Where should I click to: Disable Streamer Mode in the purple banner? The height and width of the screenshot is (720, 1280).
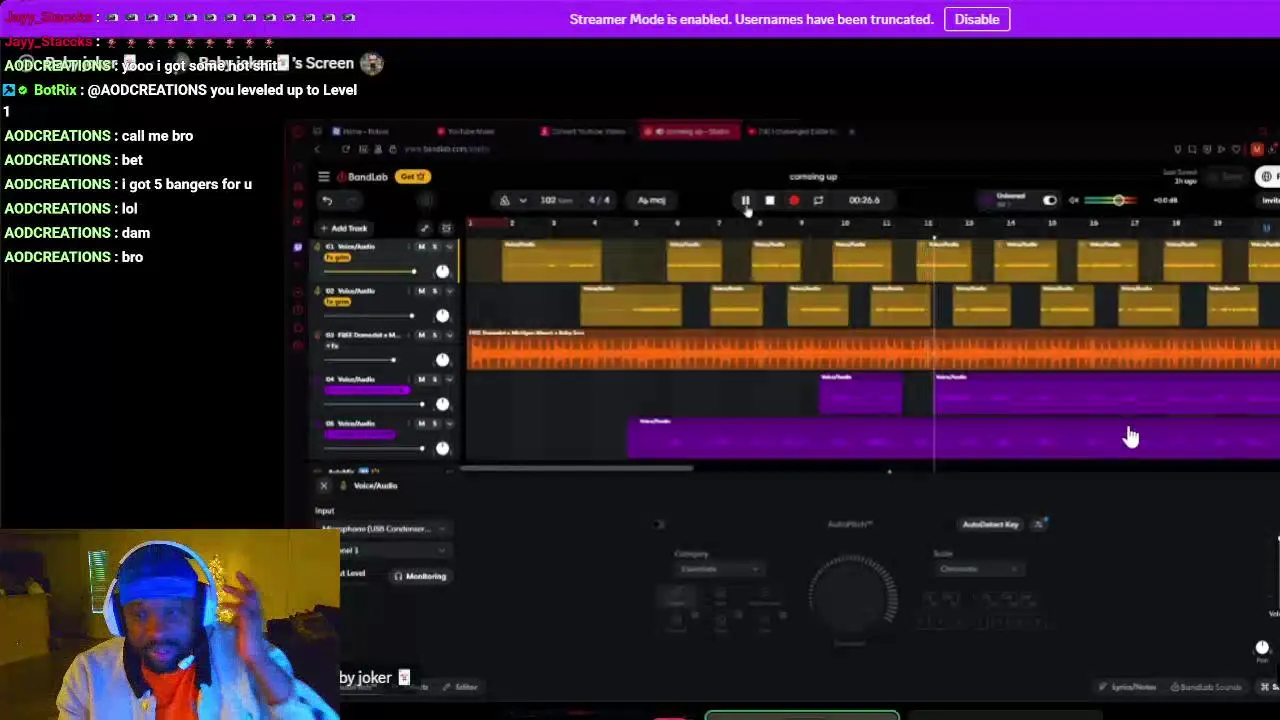(977, 19)
